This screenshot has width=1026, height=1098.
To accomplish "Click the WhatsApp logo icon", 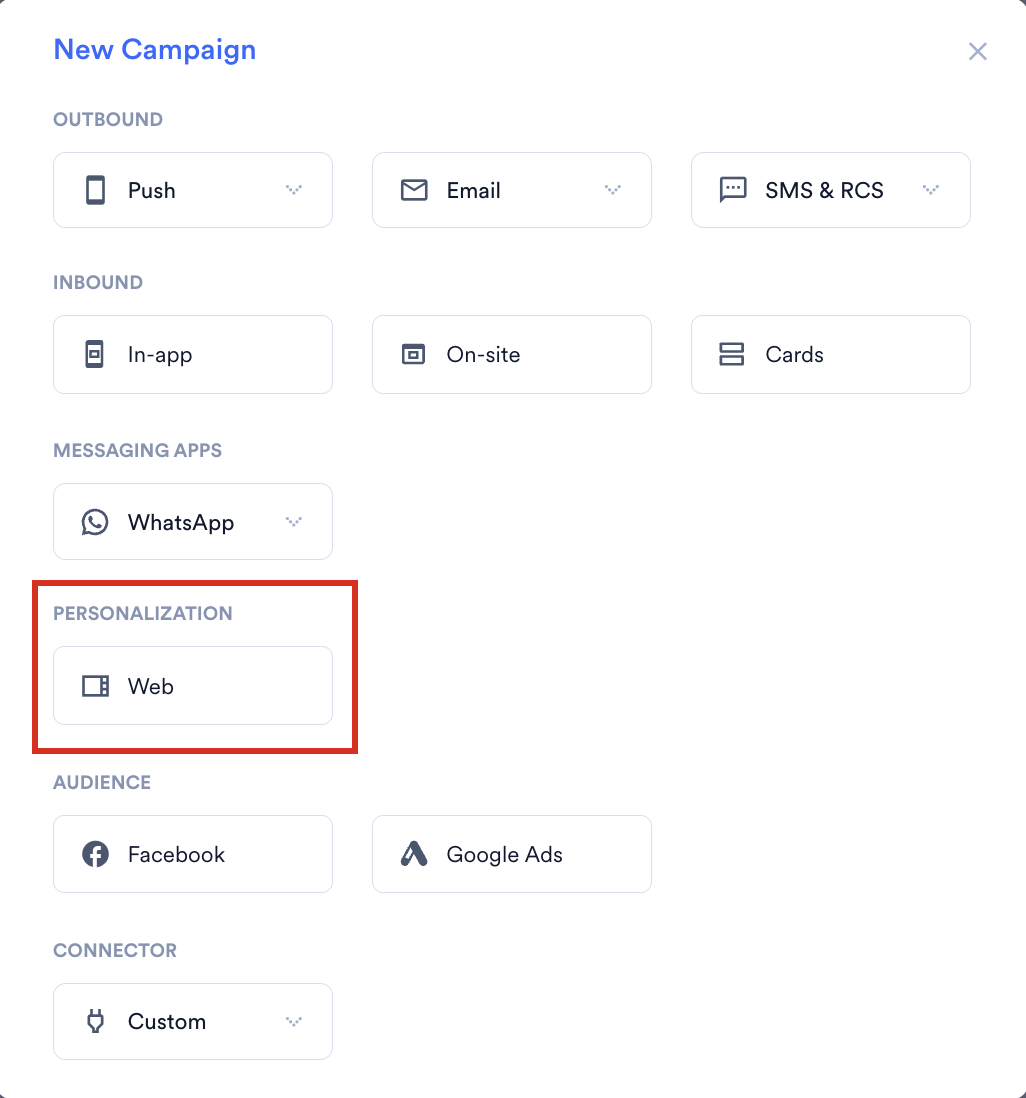I will [95, 522].
